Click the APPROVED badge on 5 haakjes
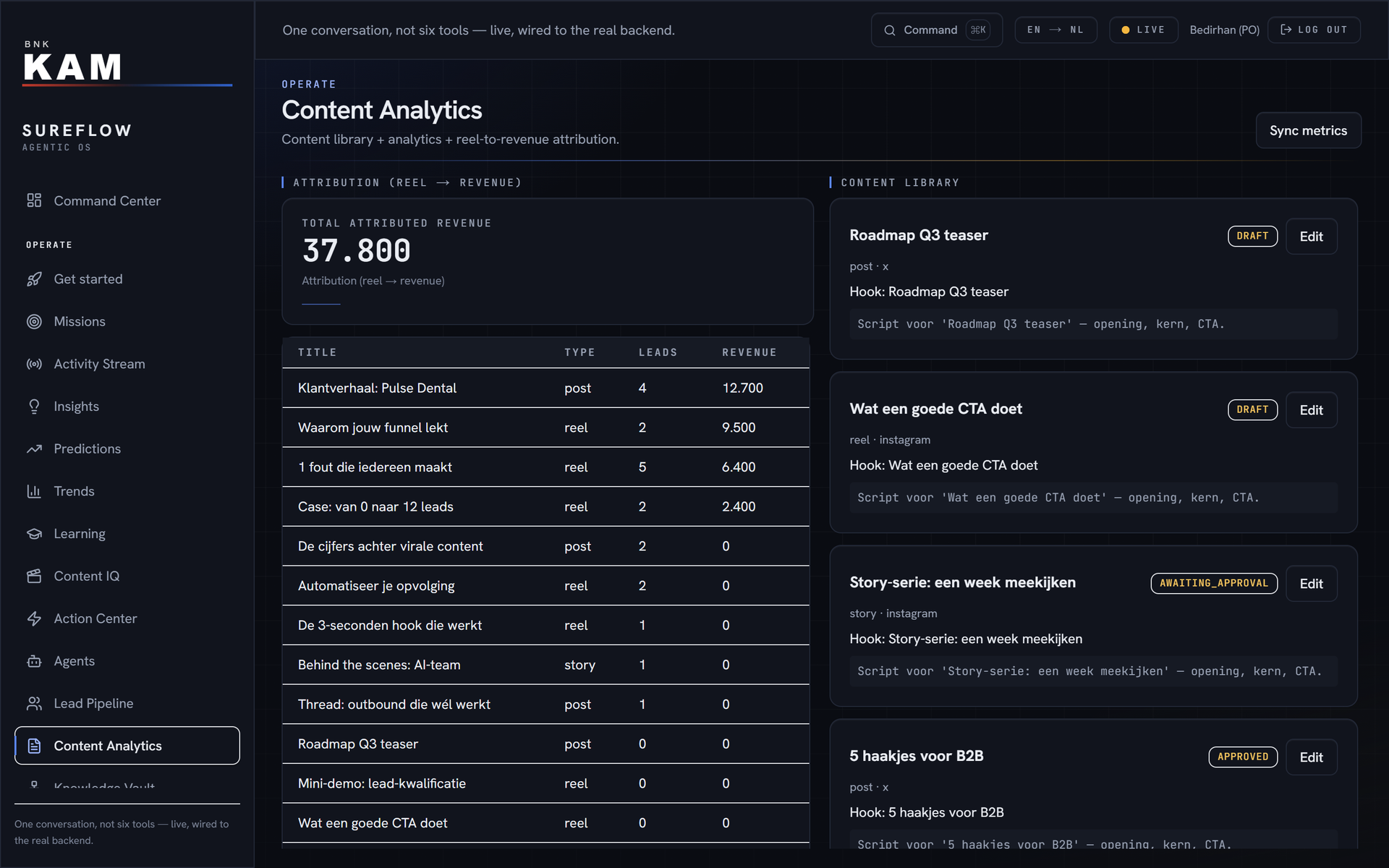 coord(1243,757)
